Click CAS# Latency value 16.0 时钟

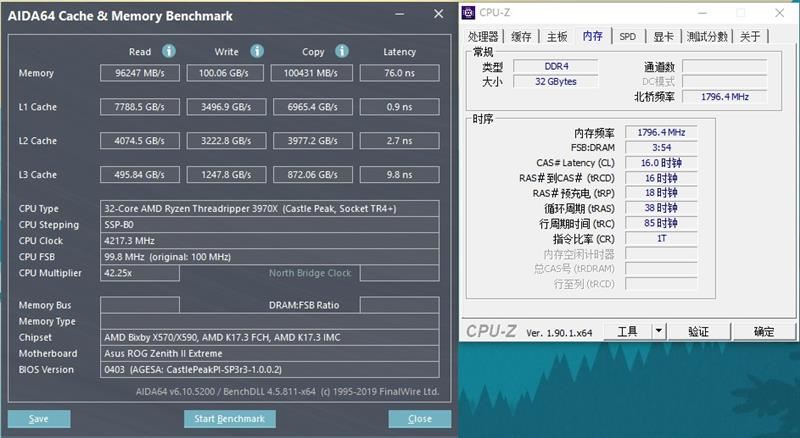[x=661, y=163]
